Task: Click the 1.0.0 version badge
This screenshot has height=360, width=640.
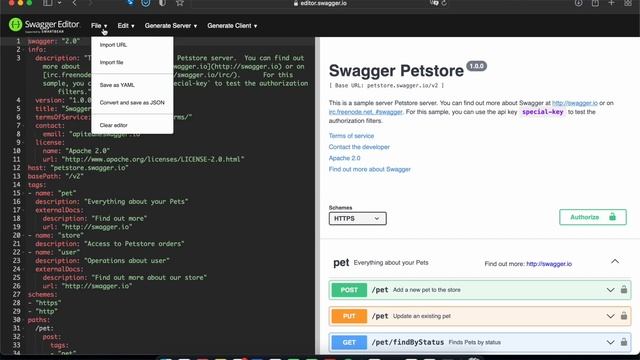Action: [476, 66]
